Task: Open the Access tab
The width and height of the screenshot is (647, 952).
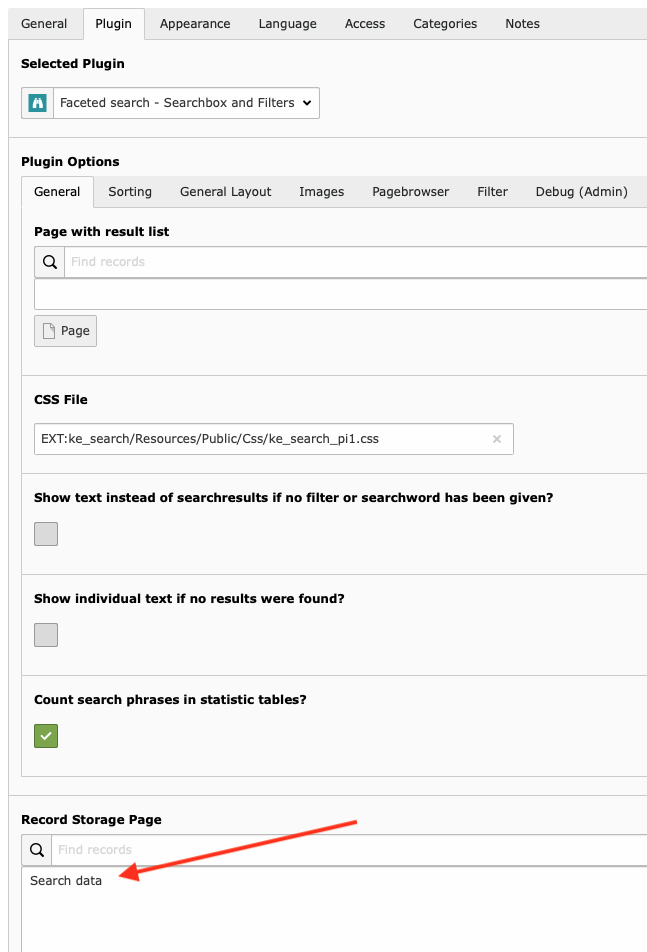Action: (365, 24)
